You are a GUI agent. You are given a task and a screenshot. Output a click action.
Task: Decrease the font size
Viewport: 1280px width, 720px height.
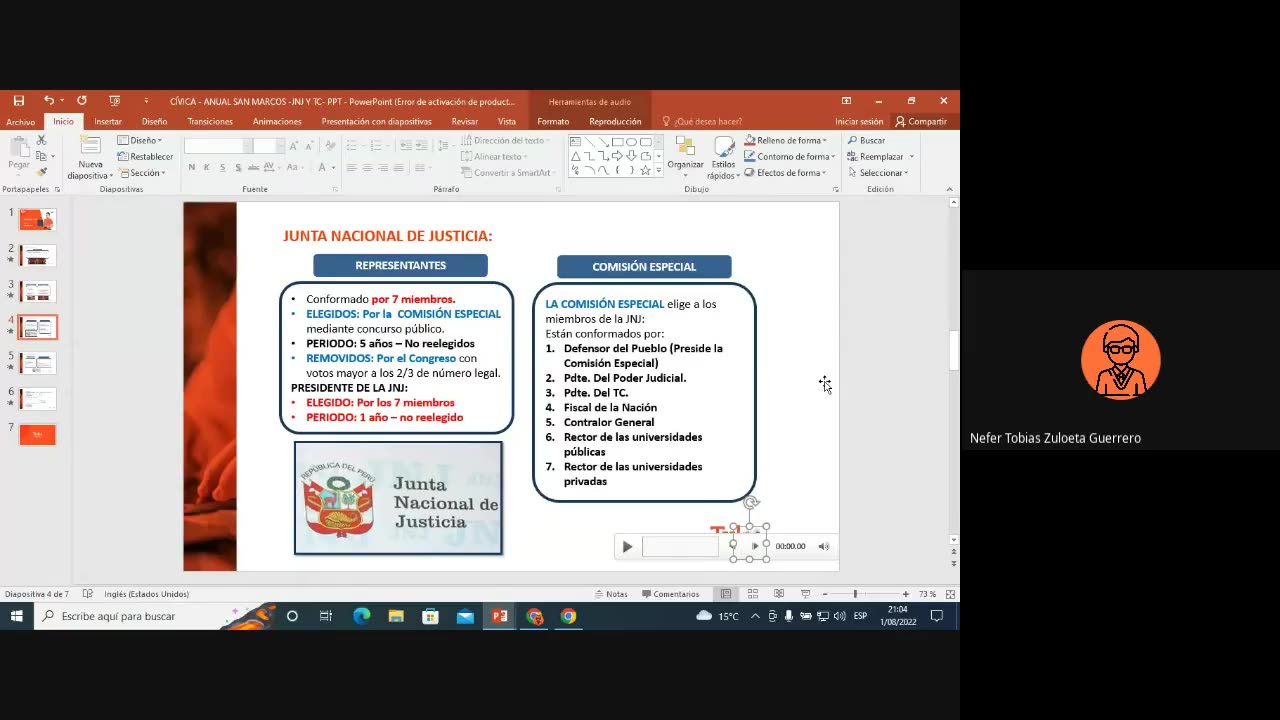tap(309, 146)
